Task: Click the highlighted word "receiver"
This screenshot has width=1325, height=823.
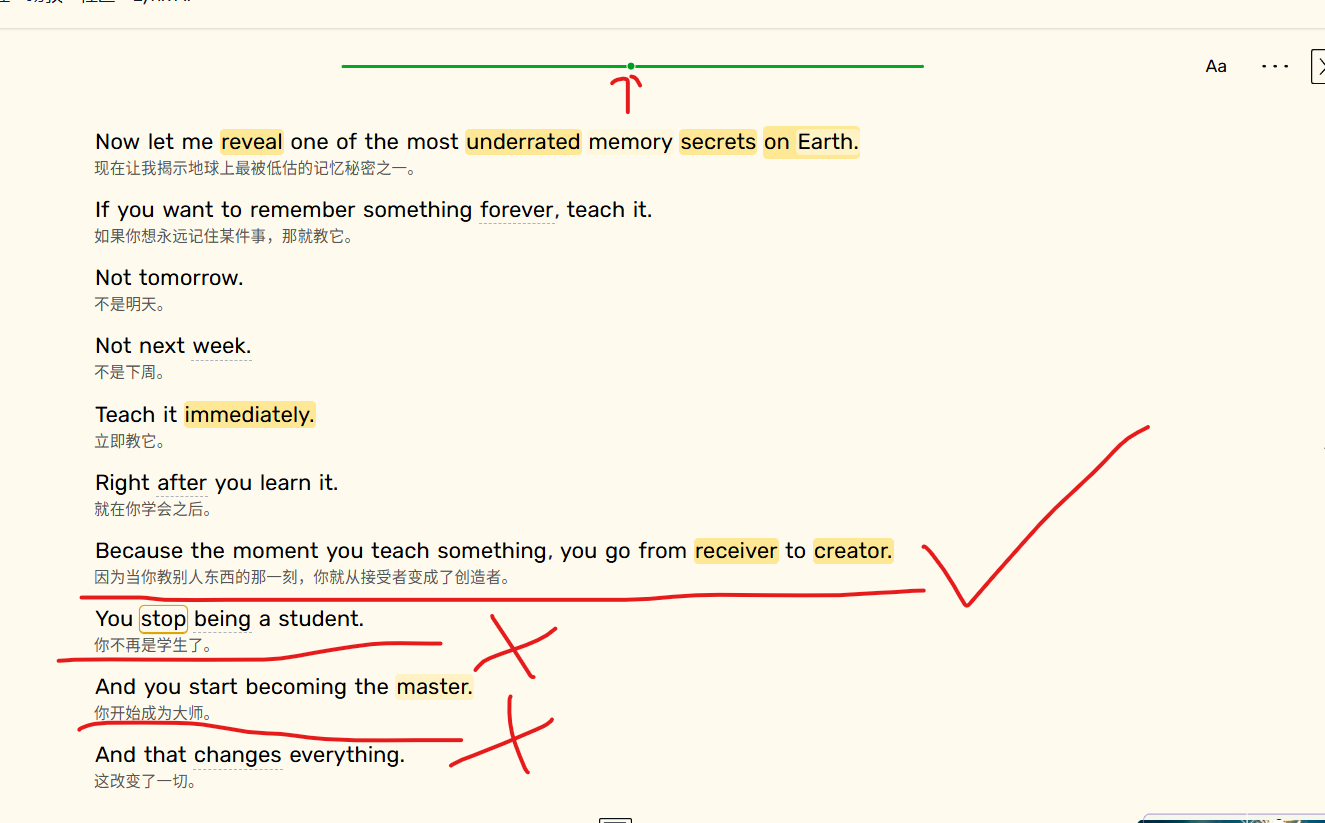Action: (736, 551)
